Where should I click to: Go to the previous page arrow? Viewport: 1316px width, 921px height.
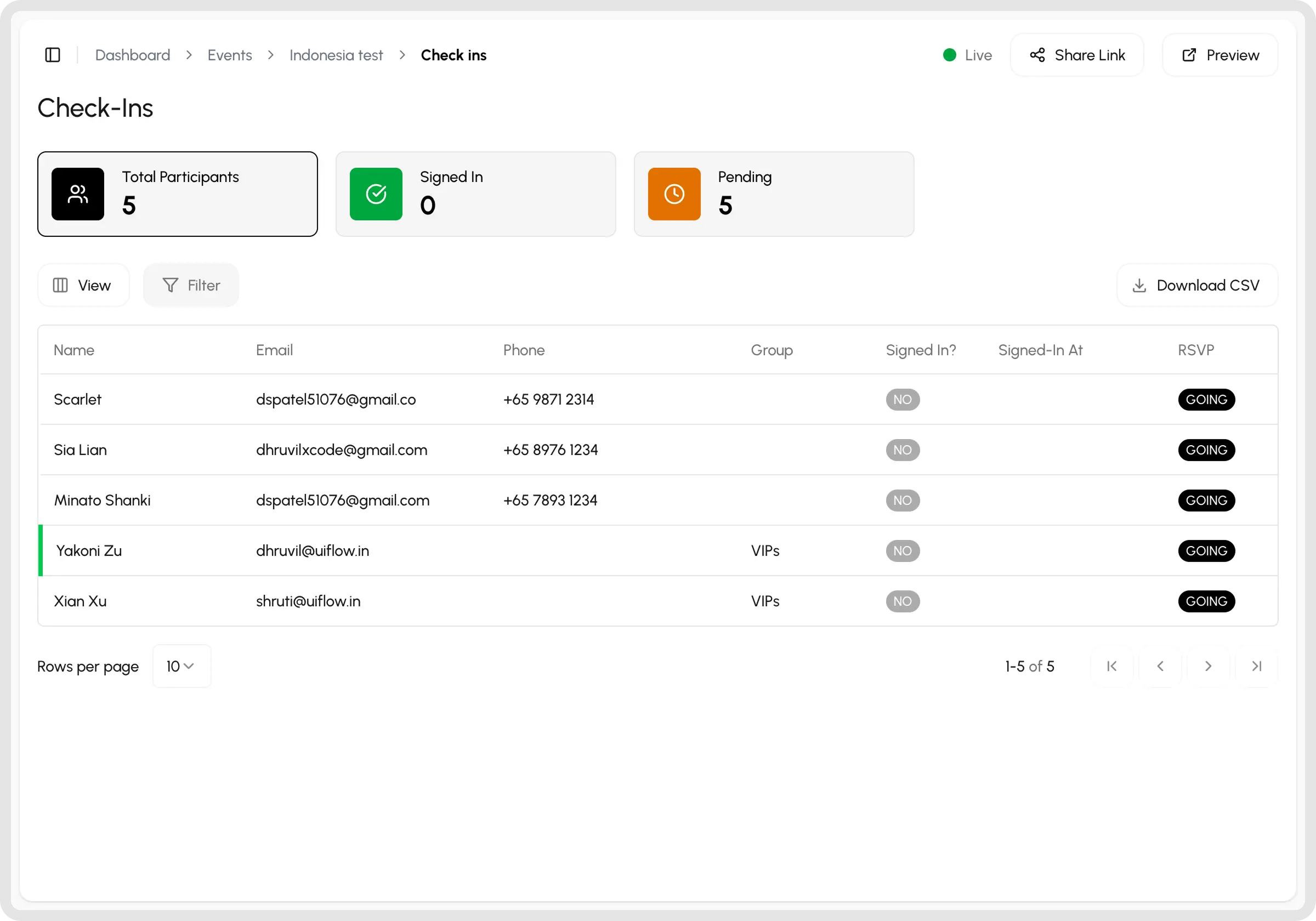pyautogui.click(x=1160, y=666)
